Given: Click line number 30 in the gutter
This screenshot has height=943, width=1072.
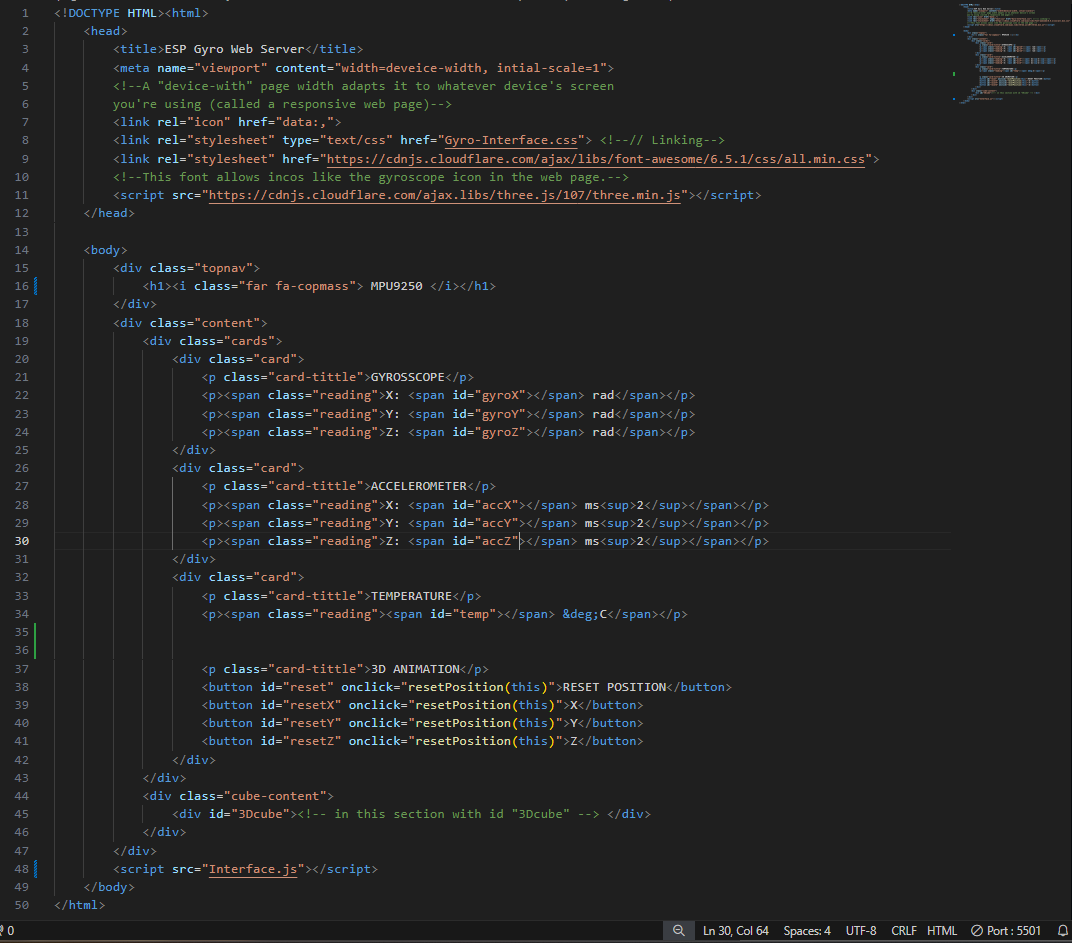Looking at the screenshot, I should [22, 541].
